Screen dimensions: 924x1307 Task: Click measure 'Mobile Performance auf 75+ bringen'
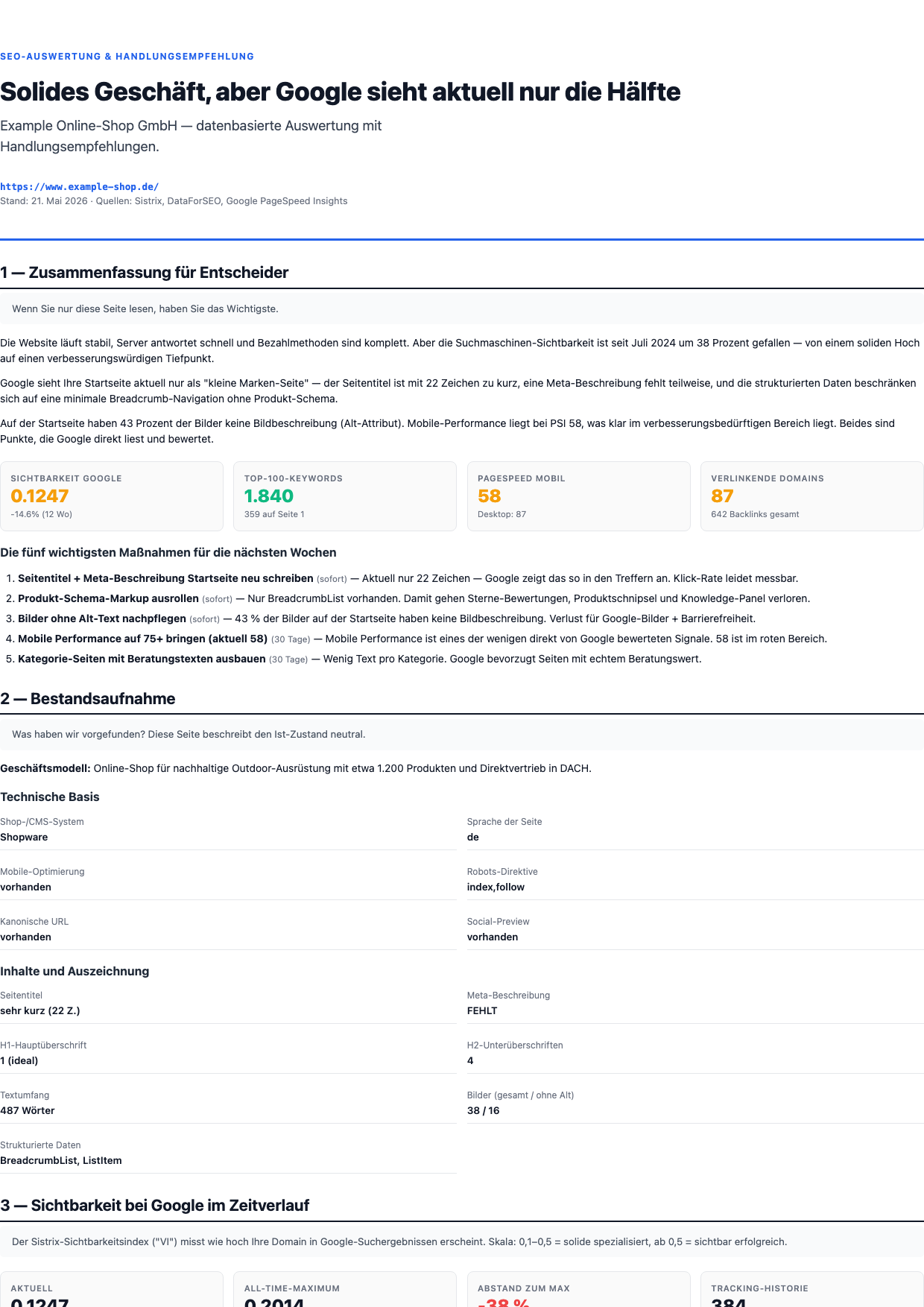coord(142,639)
